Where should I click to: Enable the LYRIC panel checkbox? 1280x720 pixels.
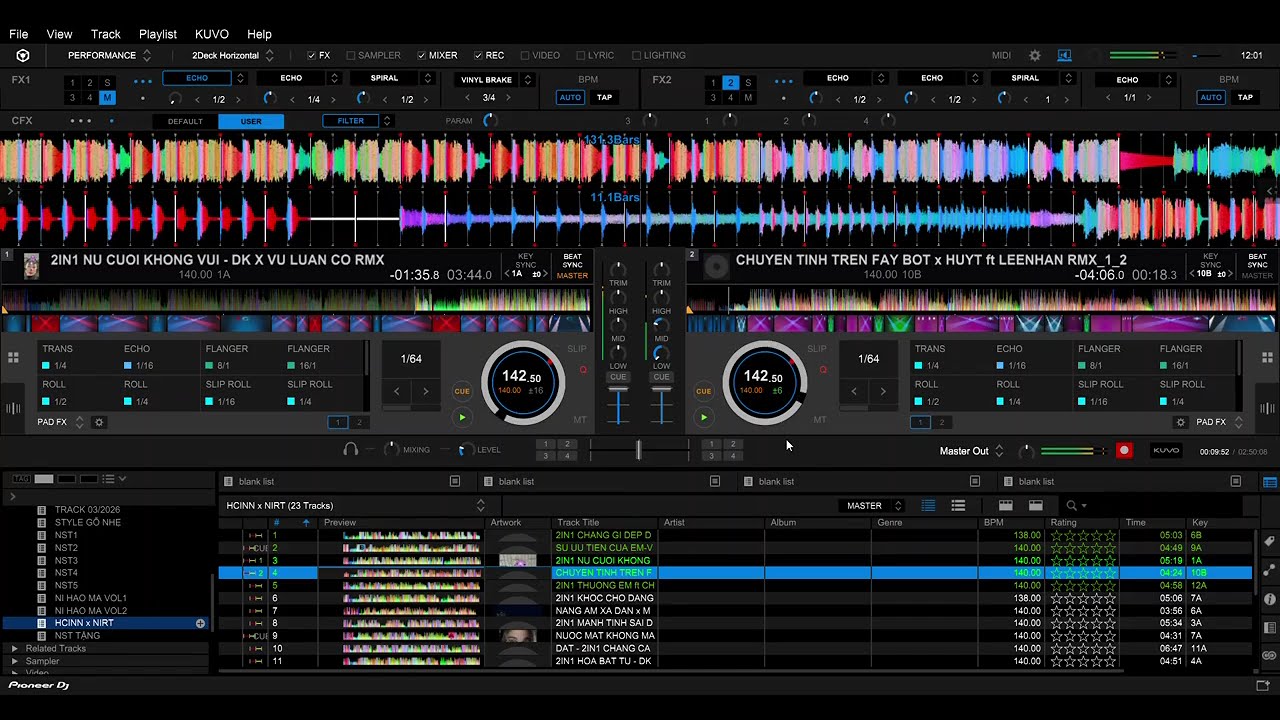580,55
